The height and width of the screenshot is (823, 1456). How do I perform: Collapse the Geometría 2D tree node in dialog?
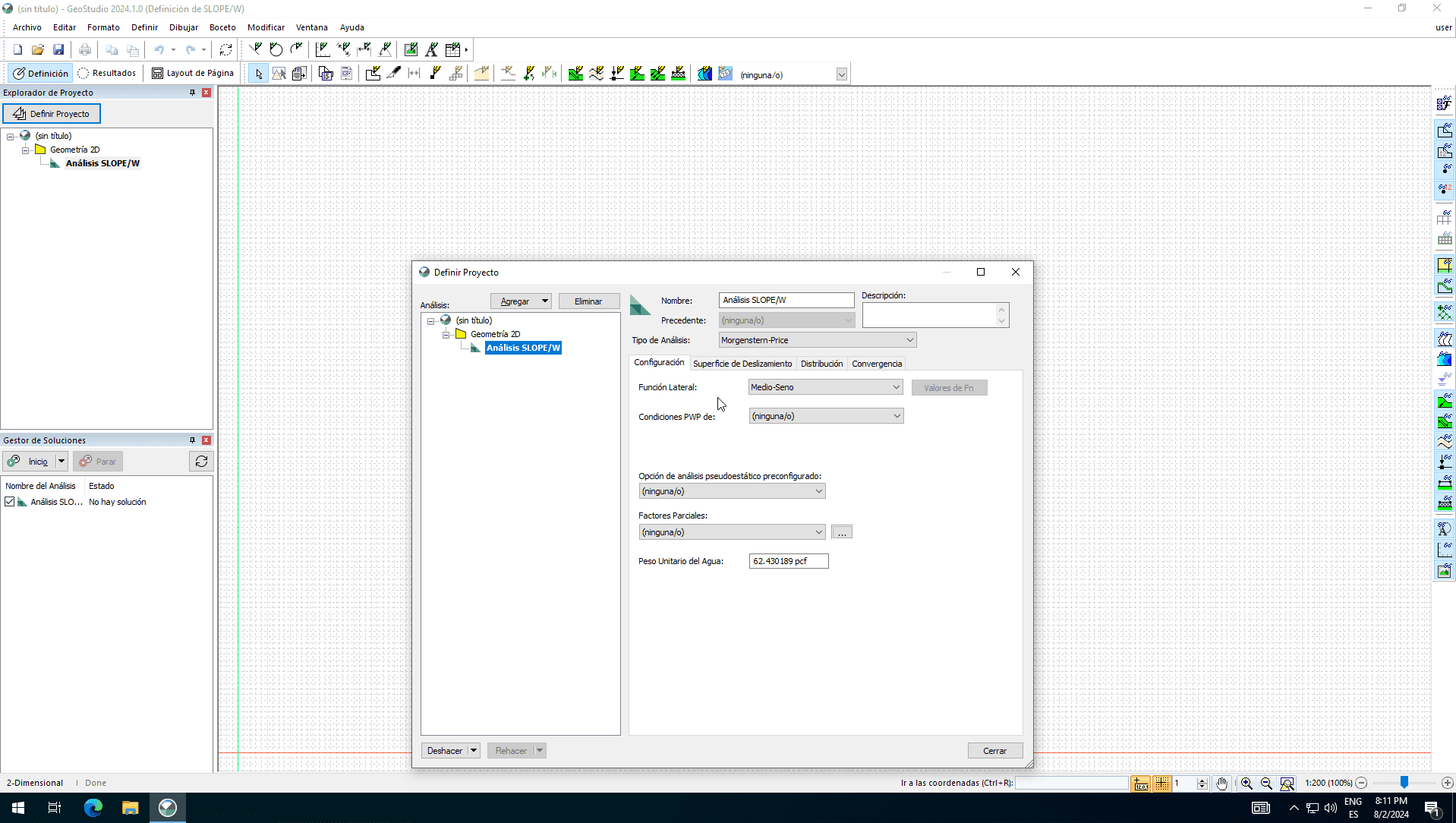pyautogui.click(x=446, y=335)
